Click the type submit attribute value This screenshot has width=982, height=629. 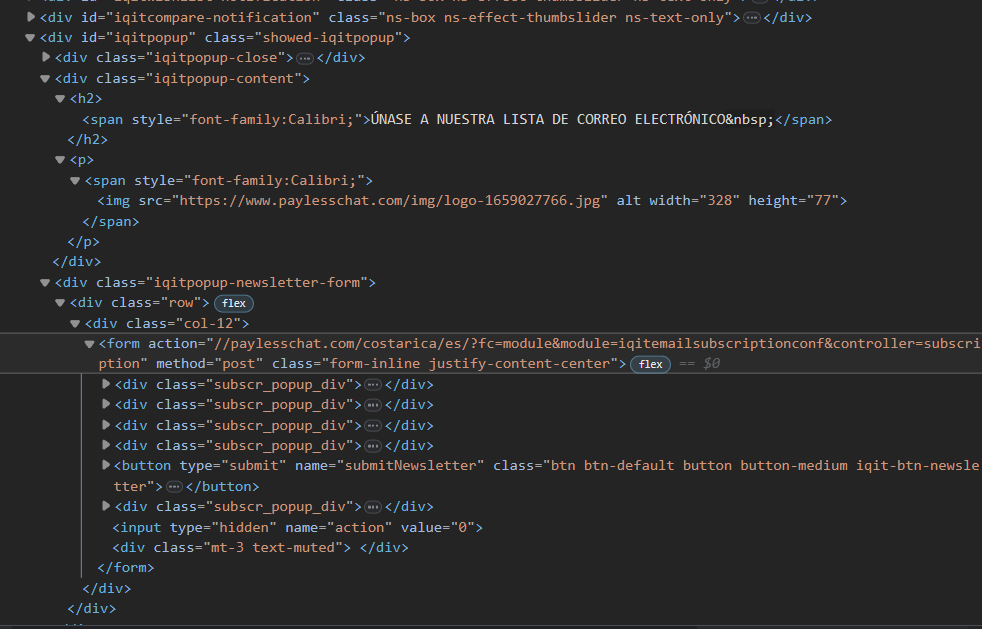point(254,465)
